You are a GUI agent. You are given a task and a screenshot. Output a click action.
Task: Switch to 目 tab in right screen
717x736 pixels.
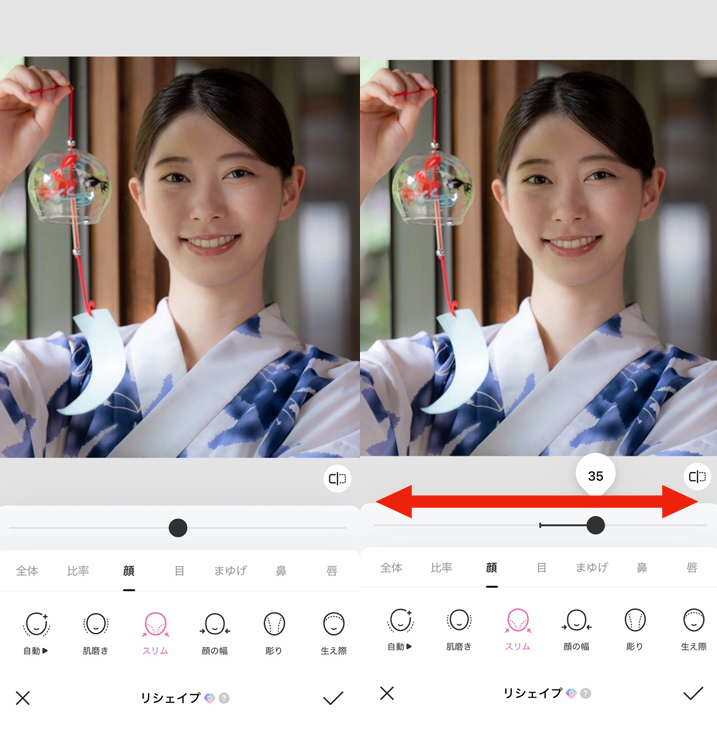tap(542, 567)
